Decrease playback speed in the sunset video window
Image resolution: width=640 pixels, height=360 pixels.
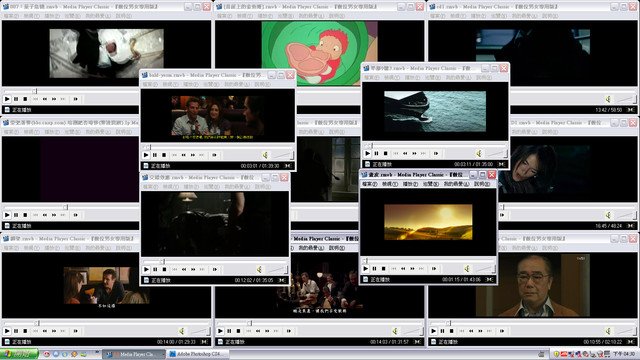(x=403, y=269)
